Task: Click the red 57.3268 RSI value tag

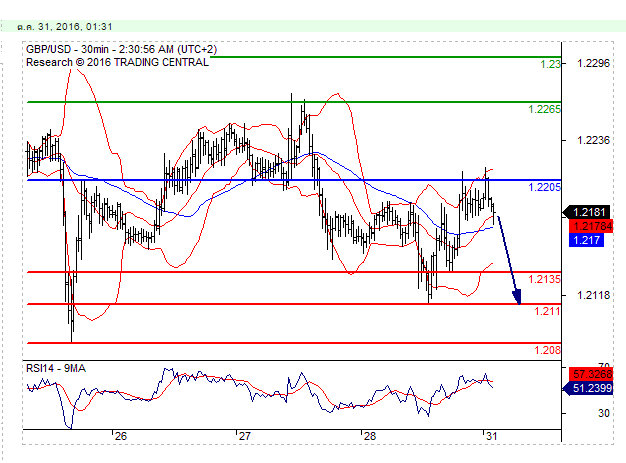Action: (x=591, y=374)
